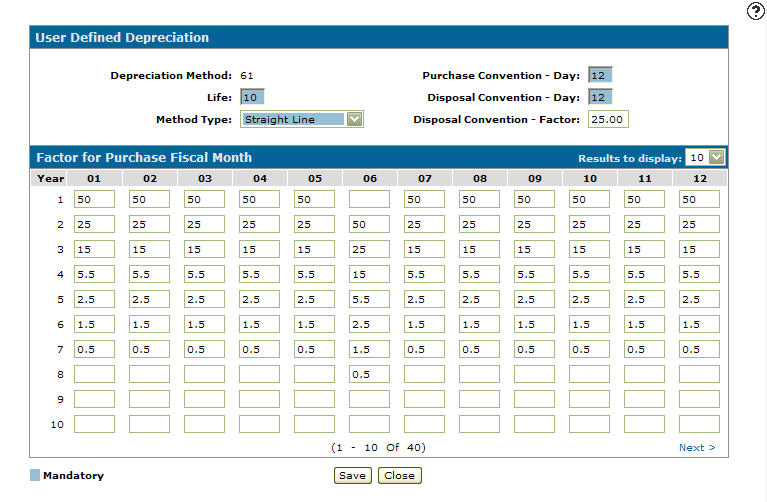Viewport: 767px width, 502px height.
Task: Click the Year column header
Action: pos(50,178)
